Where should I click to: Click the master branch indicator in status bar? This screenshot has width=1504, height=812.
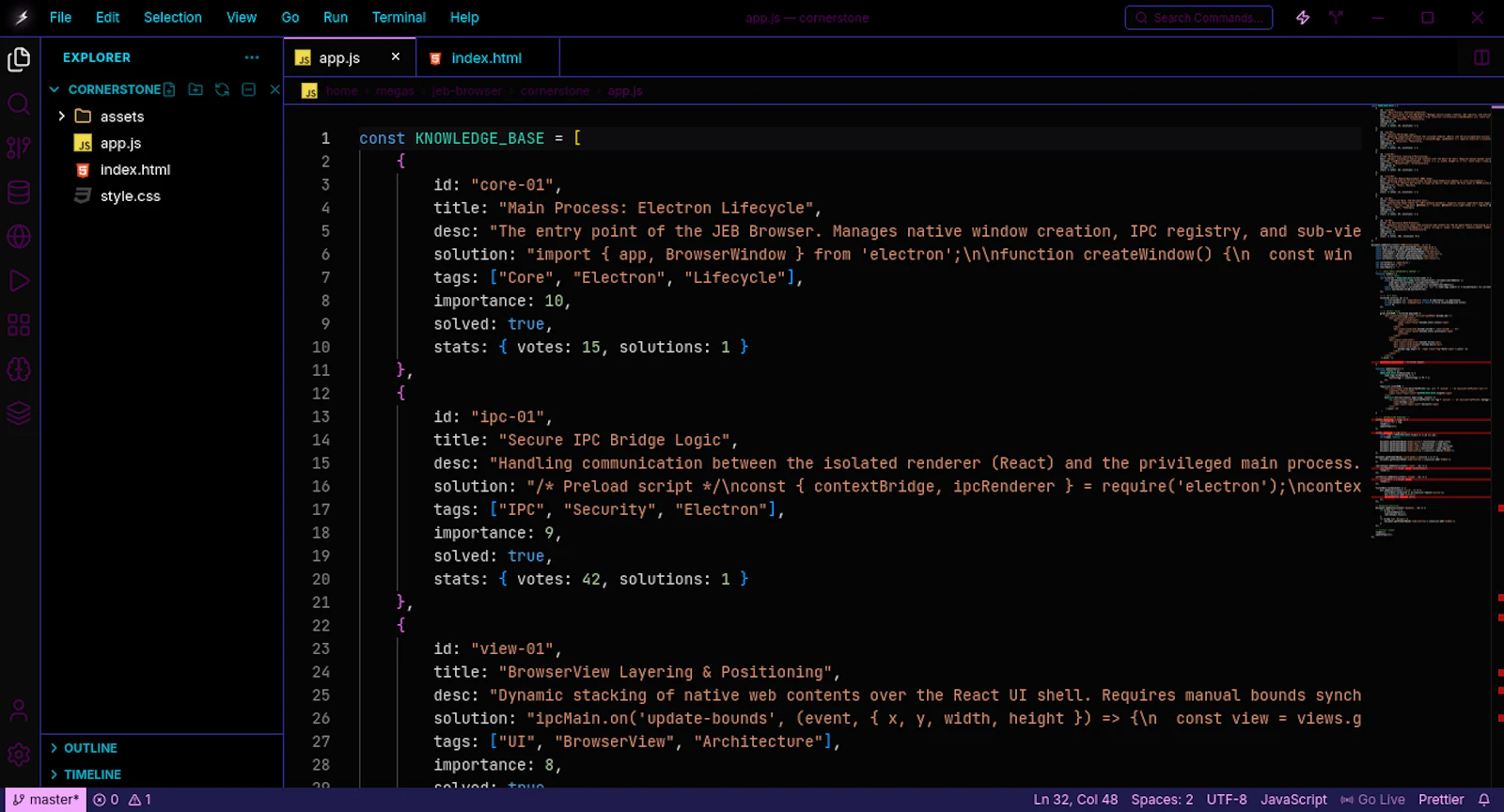tap(46, 800)
